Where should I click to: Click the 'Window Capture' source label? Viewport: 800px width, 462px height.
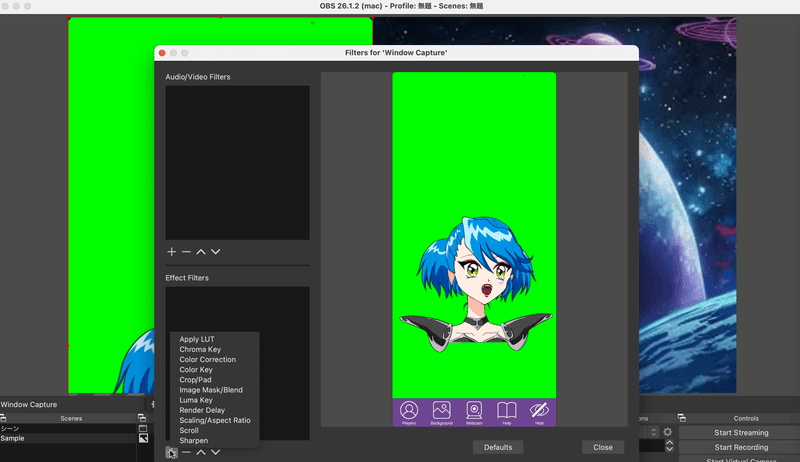pos(29,404)
